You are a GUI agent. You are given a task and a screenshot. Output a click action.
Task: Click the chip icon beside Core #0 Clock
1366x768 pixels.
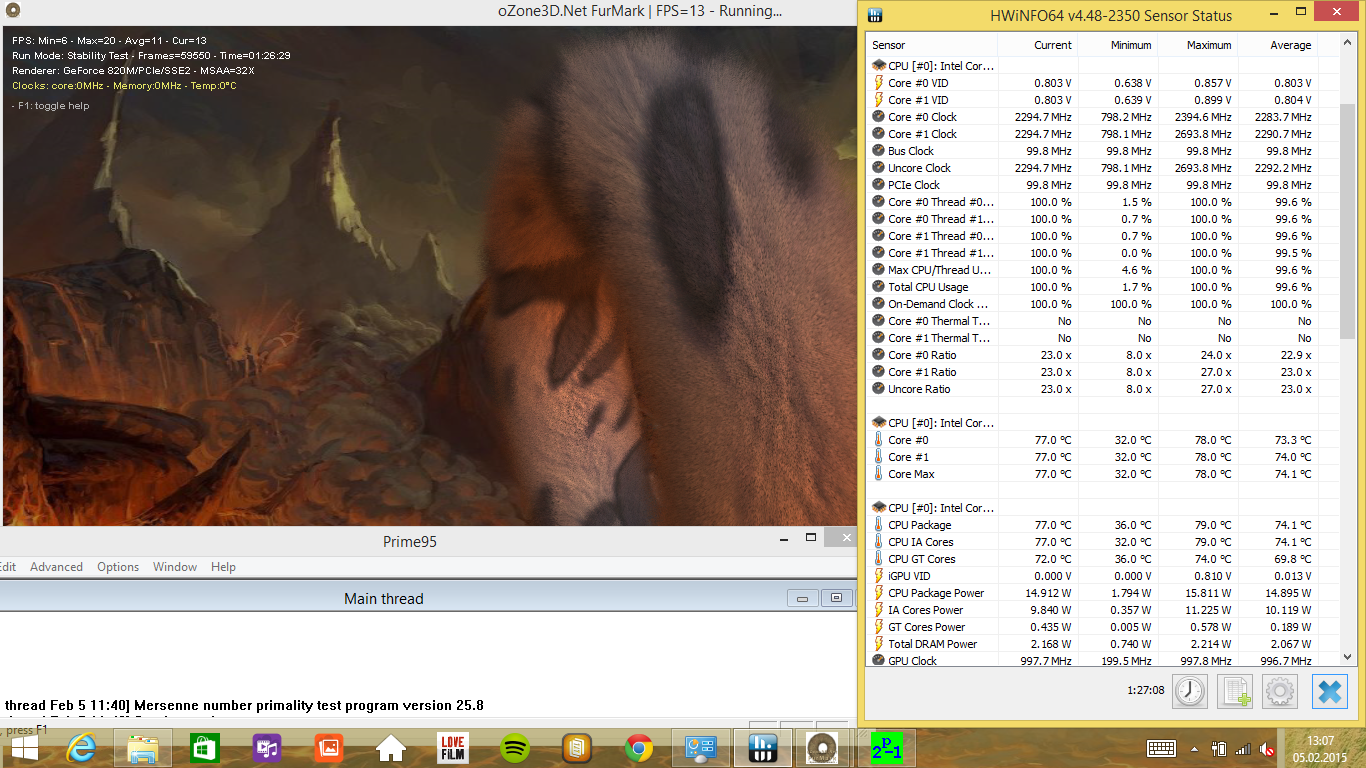(879, 117)
